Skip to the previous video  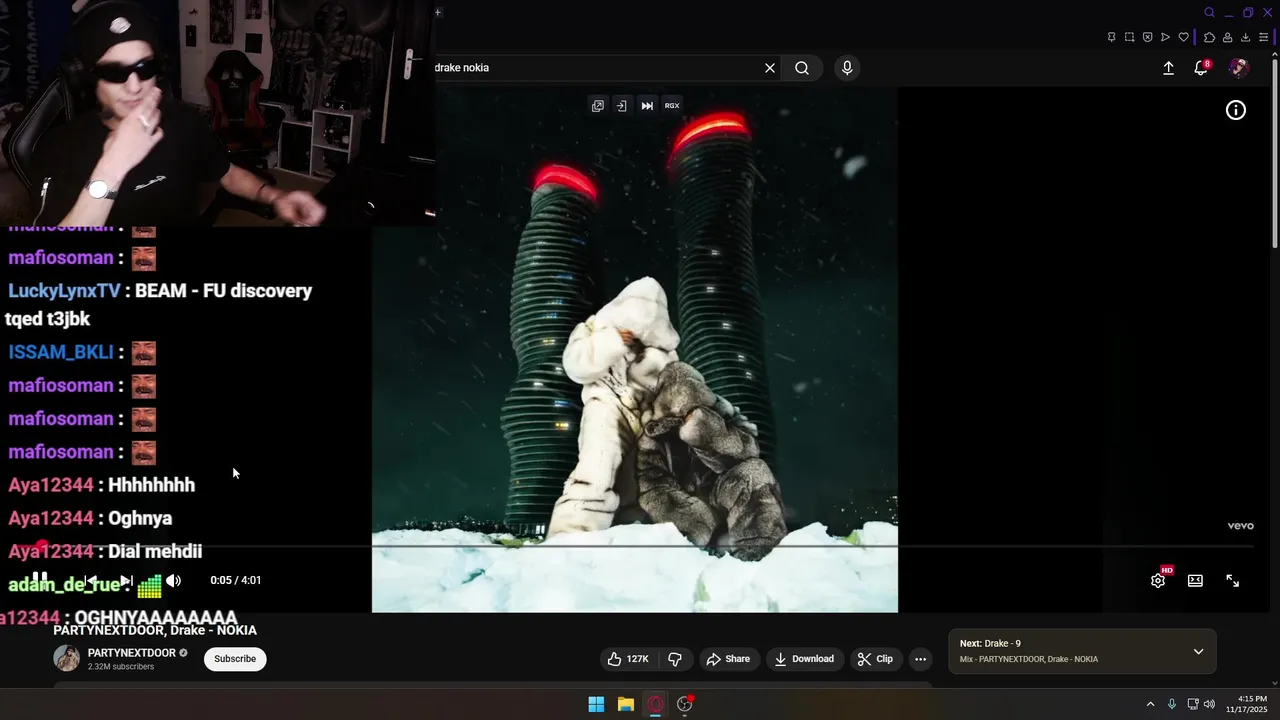[90, 580]
